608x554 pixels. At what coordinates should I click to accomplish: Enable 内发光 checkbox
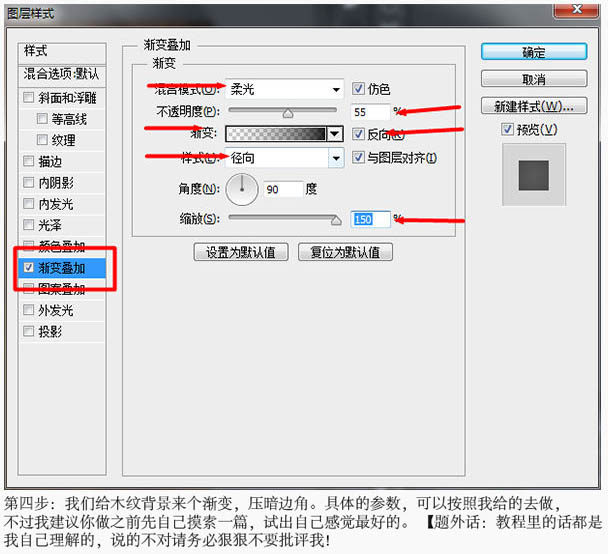click(x=28, y=204)
